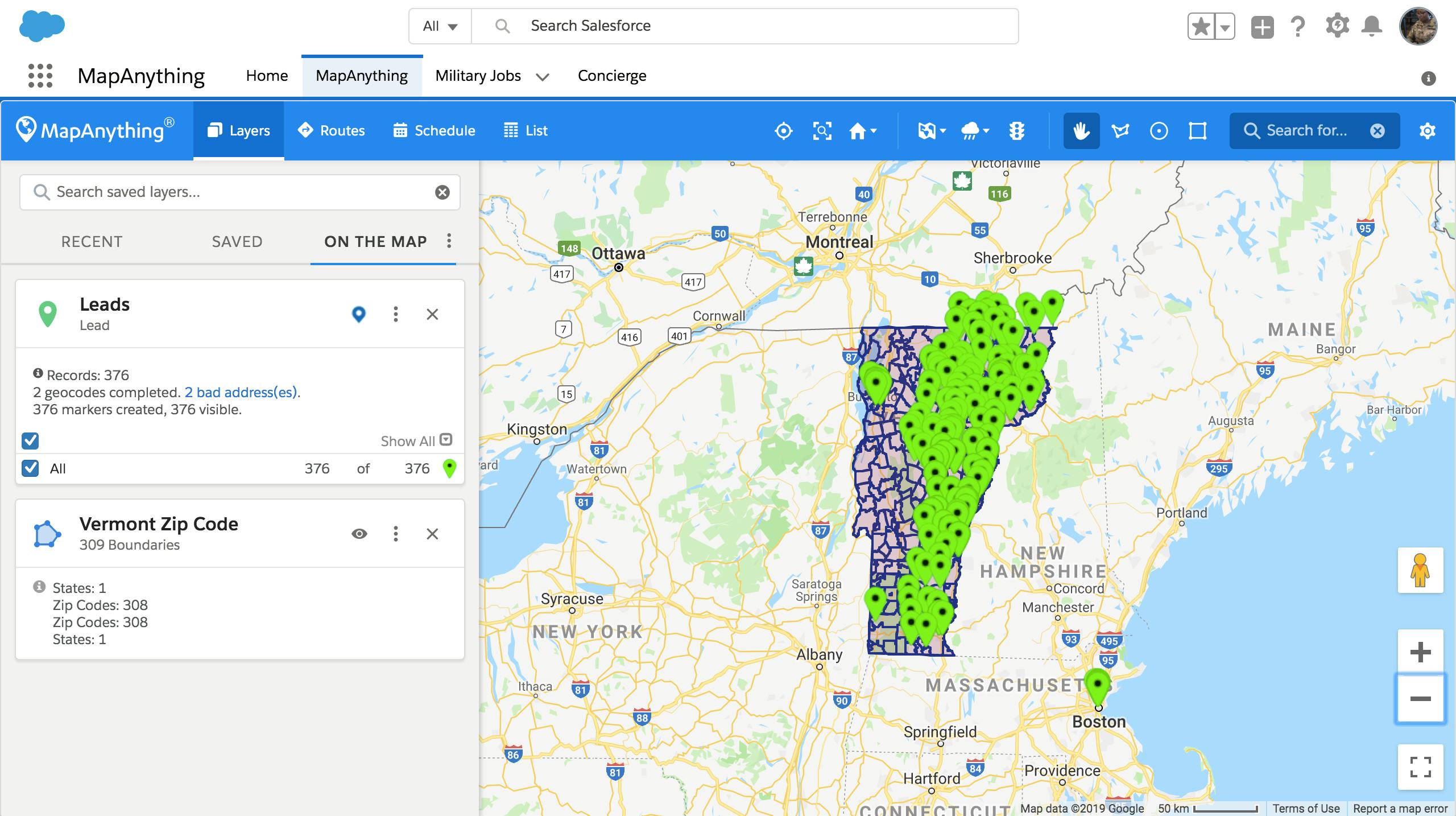1456x816 pixels.
Task: Open the weather layer dropdown
Action: click(x=975, y=131)
